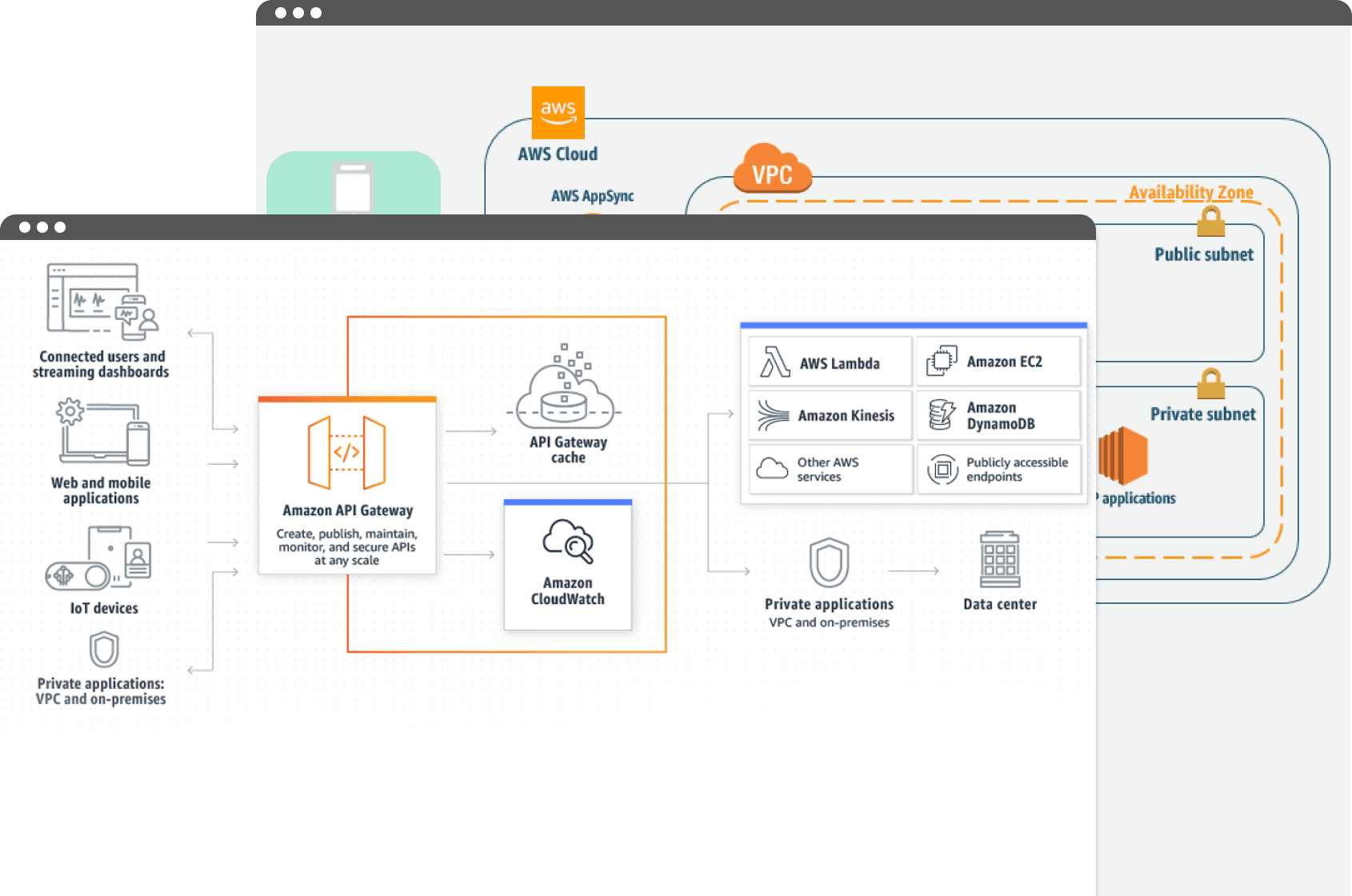Click the Data center building icon
This screenshot has width=1352, height=896.
tap(999, 560)
